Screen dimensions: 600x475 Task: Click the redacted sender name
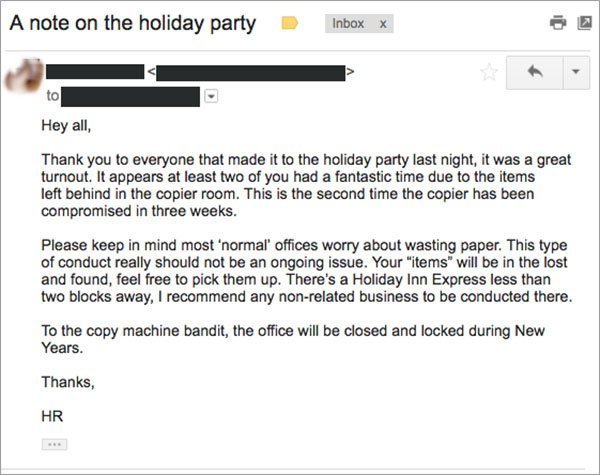point(95,71)
